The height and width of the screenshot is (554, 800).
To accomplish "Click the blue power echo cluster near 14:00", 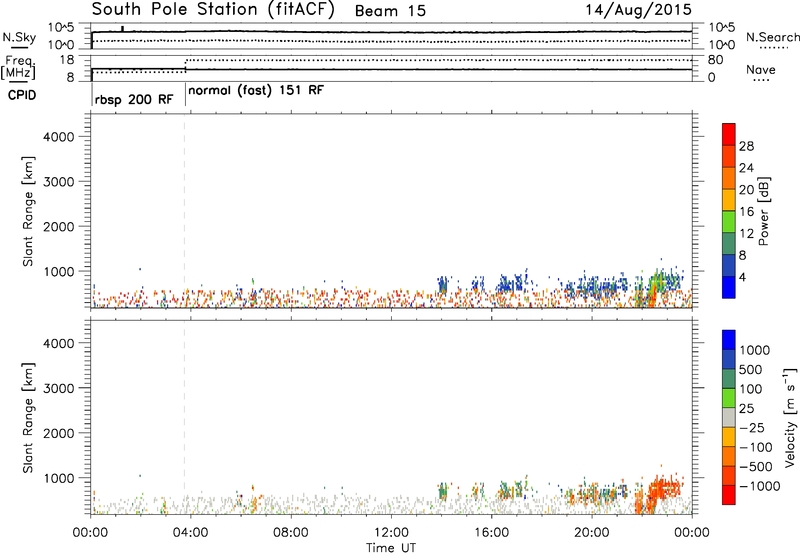I will click(443, 284).
